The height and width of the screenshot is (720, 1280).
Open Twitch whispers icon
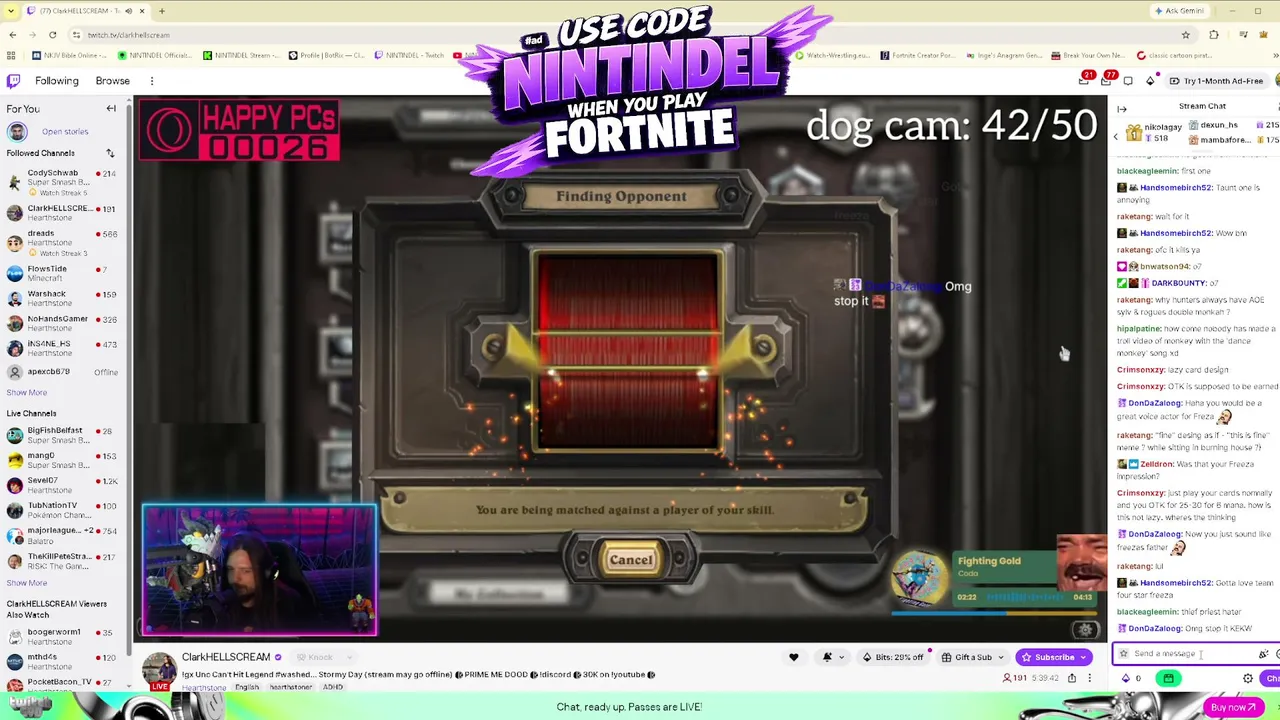[x=1128, y=81]
